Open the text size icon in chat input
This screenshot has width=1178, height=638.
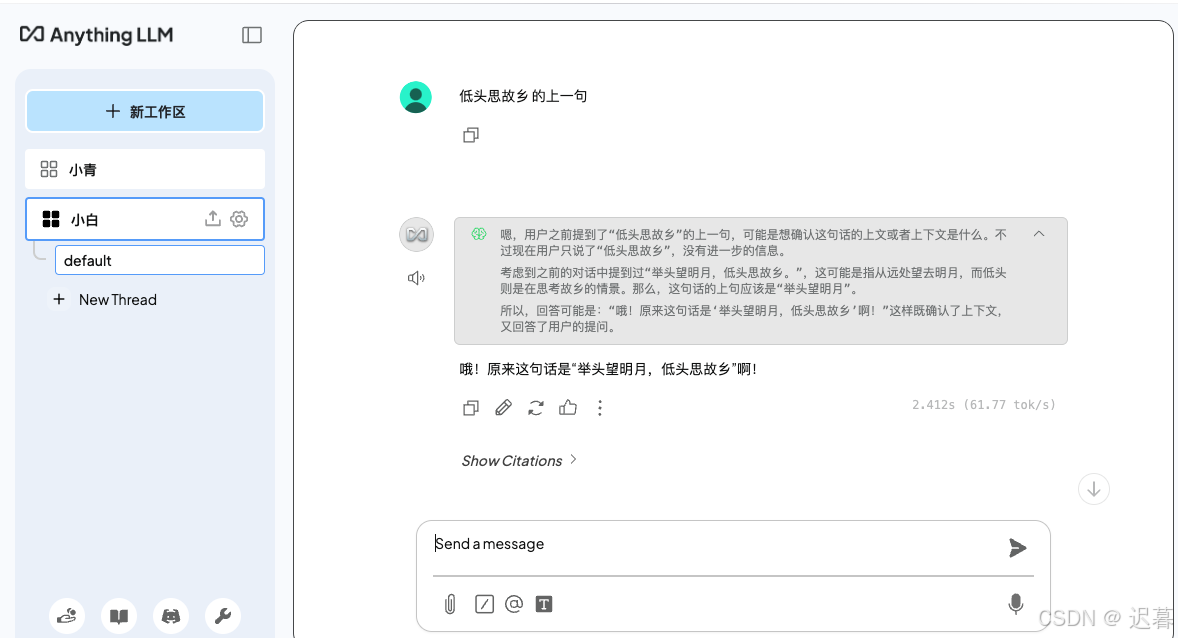coord(544,604)
